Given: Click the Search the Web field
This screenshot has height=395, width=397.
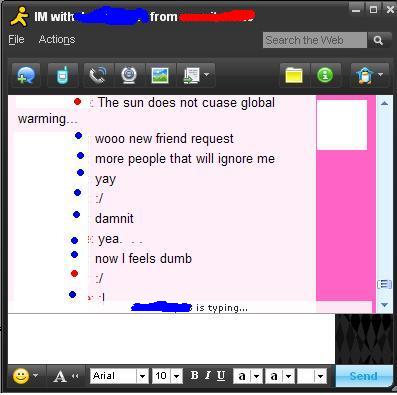Looking at the screenshot, I should (314, 40).
